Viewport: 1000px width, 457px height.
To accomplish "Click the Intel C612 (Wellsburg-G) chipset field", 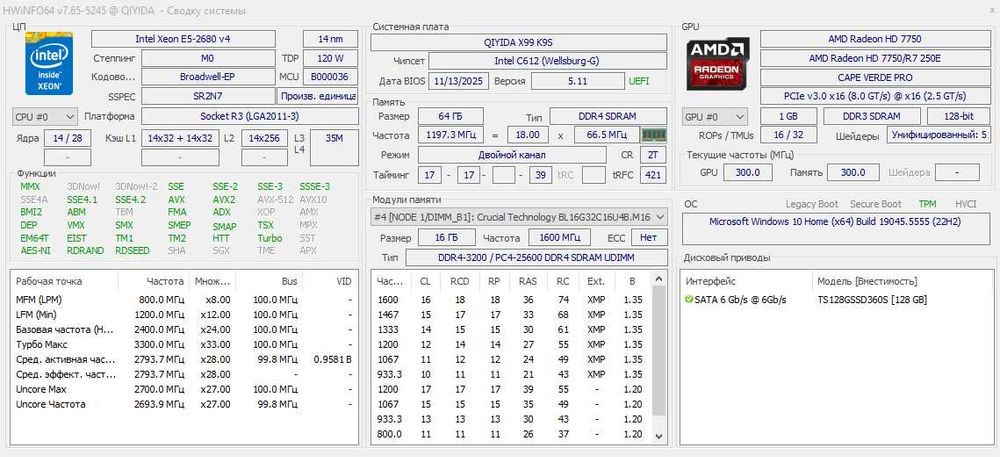I will [547, 61].
